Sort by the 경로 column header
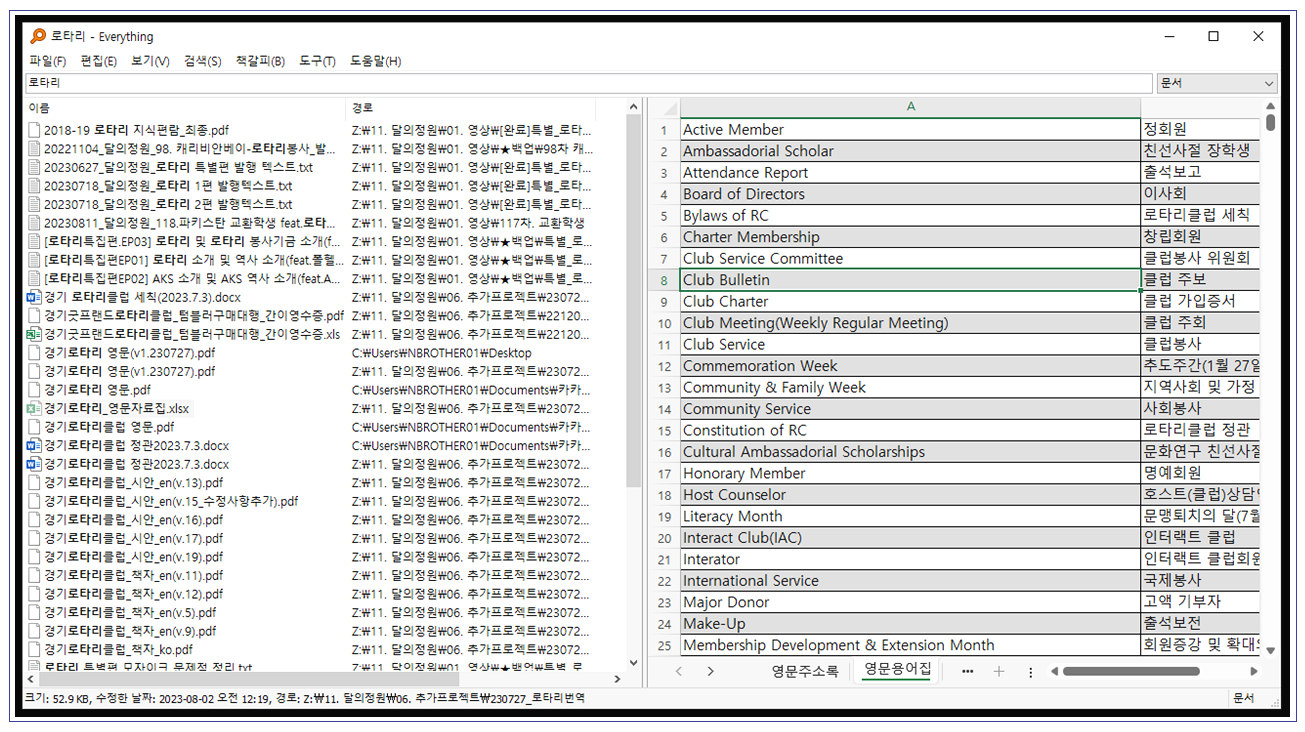Screen dimensions: 1305x732 coord(471,107)
